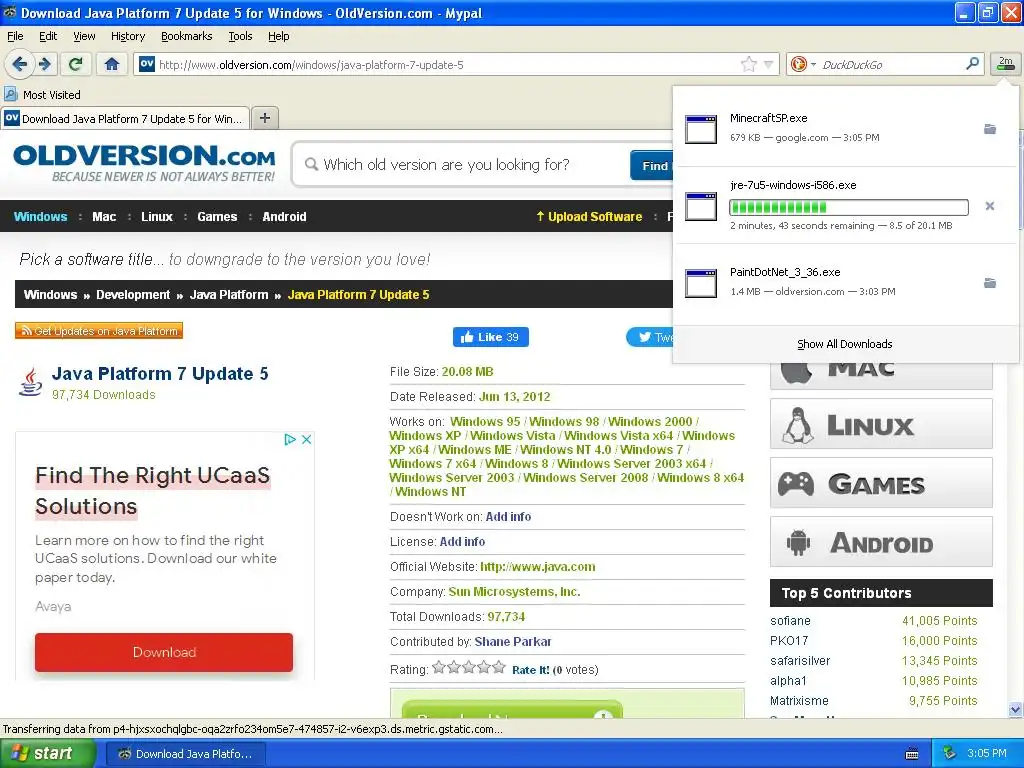This screenshot has width=1024, height=768.
Task: Open the History menu
Action: point(127,36)
